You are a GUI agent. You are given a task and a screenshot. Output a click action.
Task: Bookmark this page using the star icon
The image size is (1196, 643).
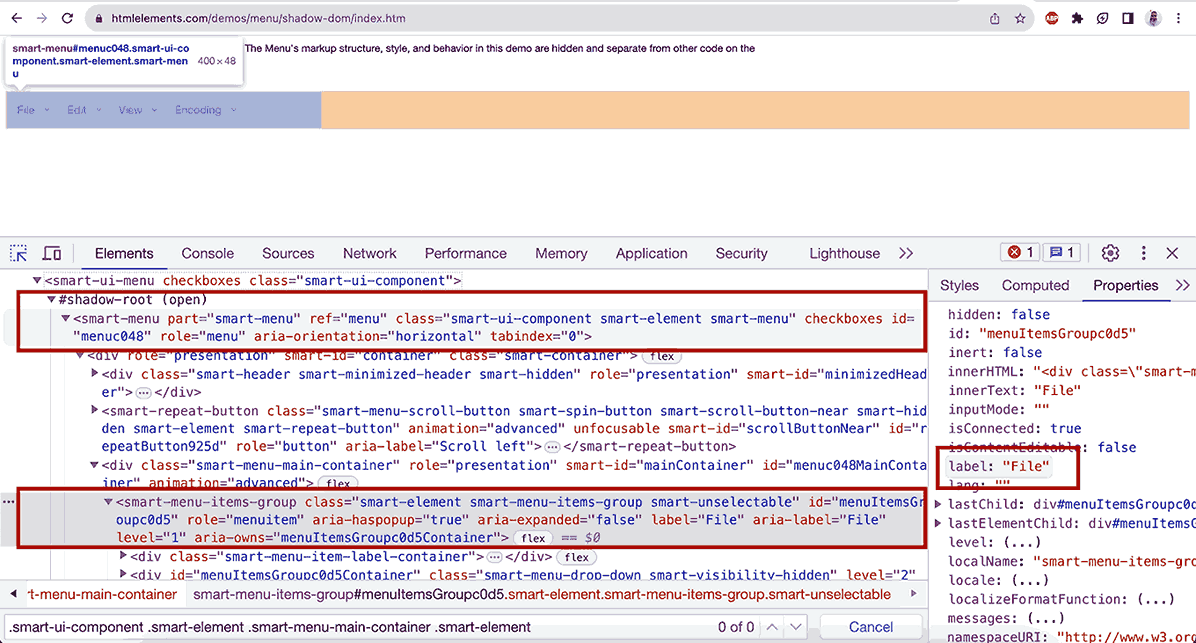coord(1020,17)
